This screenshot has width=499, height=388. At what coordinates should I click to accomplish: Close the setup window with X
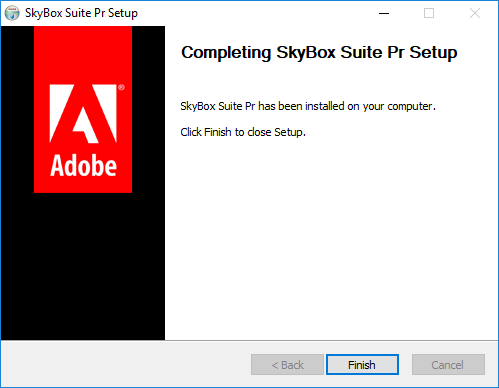475,13
